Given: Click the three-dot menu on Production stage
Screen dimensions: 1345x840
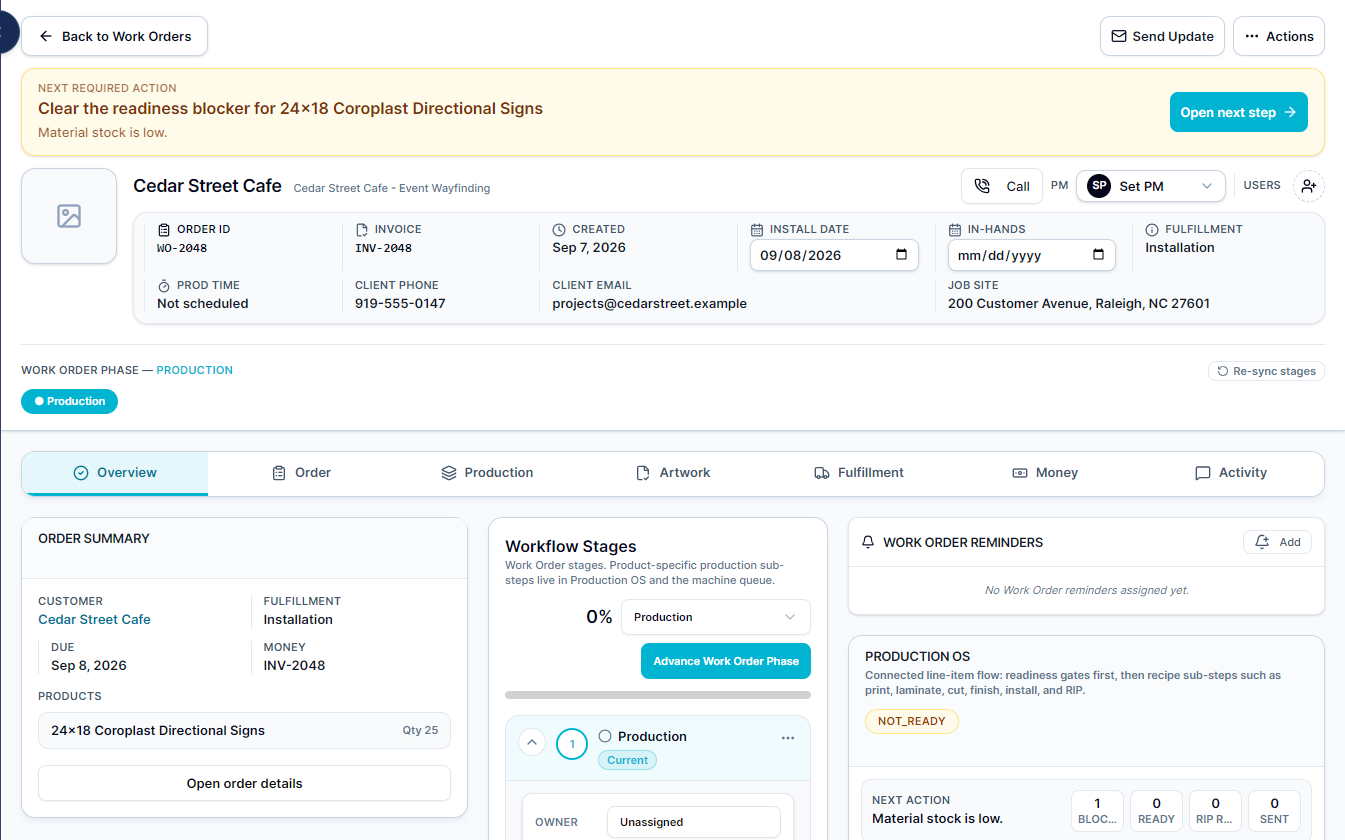Looking at the screenshot, I should [788, 738].
